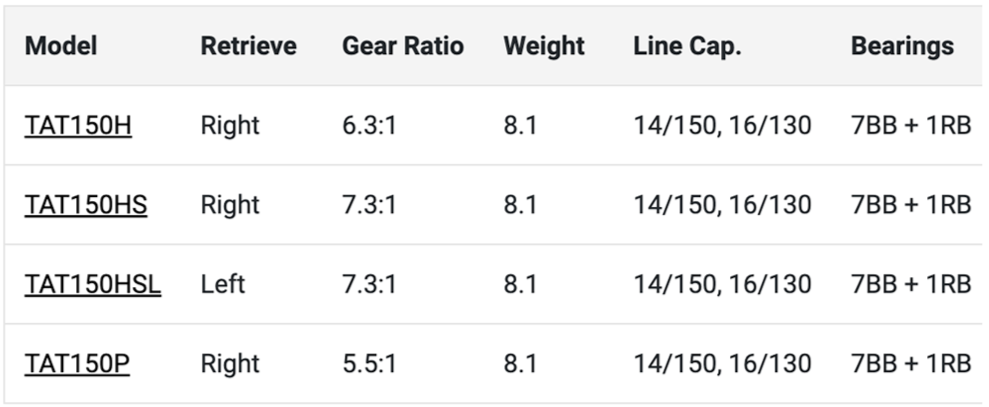Click the 6.3:1 gear ratio cell
Screen dimensions: 989x407
(x=369, y=126)
